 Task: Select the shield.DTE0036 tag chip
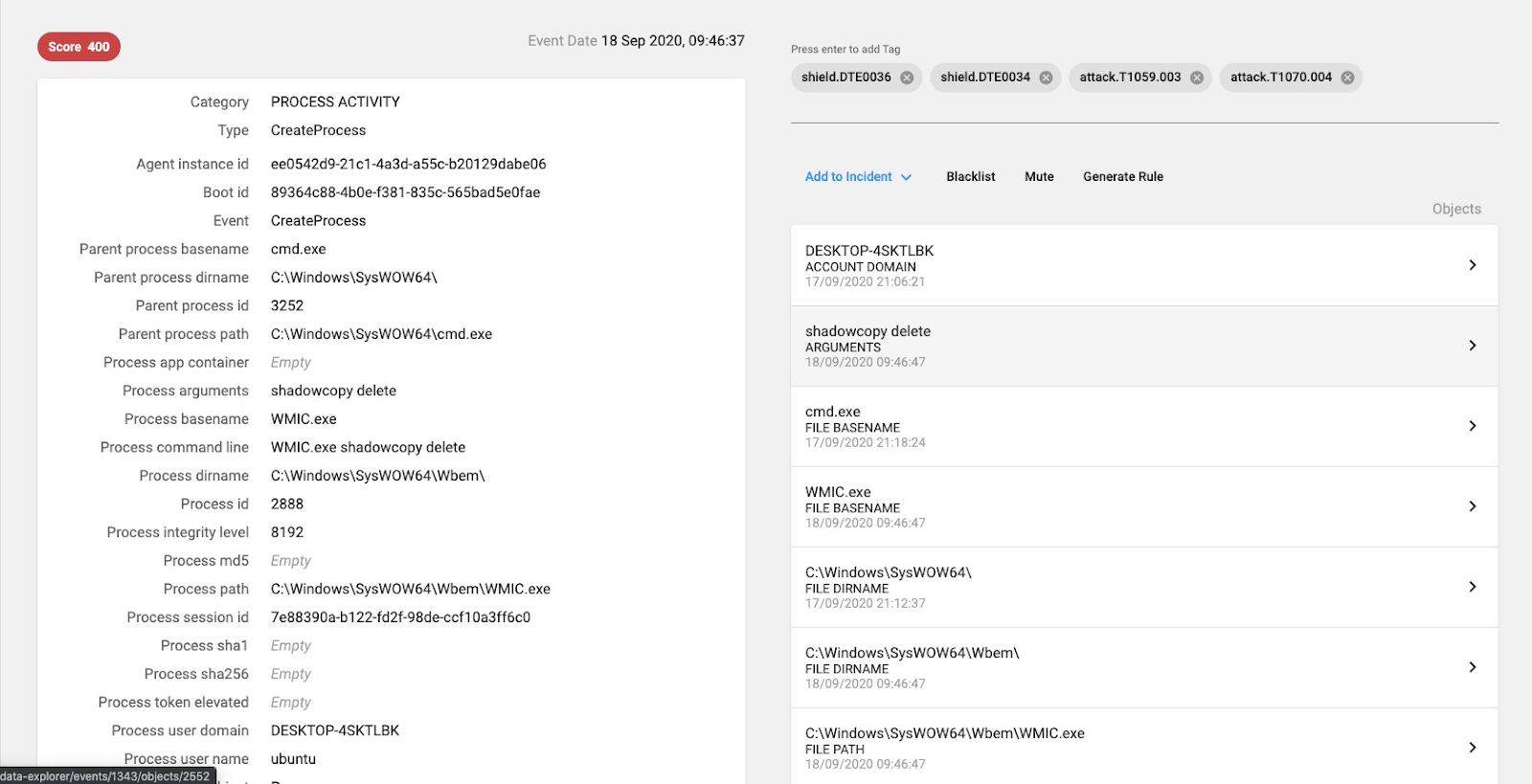[x=845, y=78]
